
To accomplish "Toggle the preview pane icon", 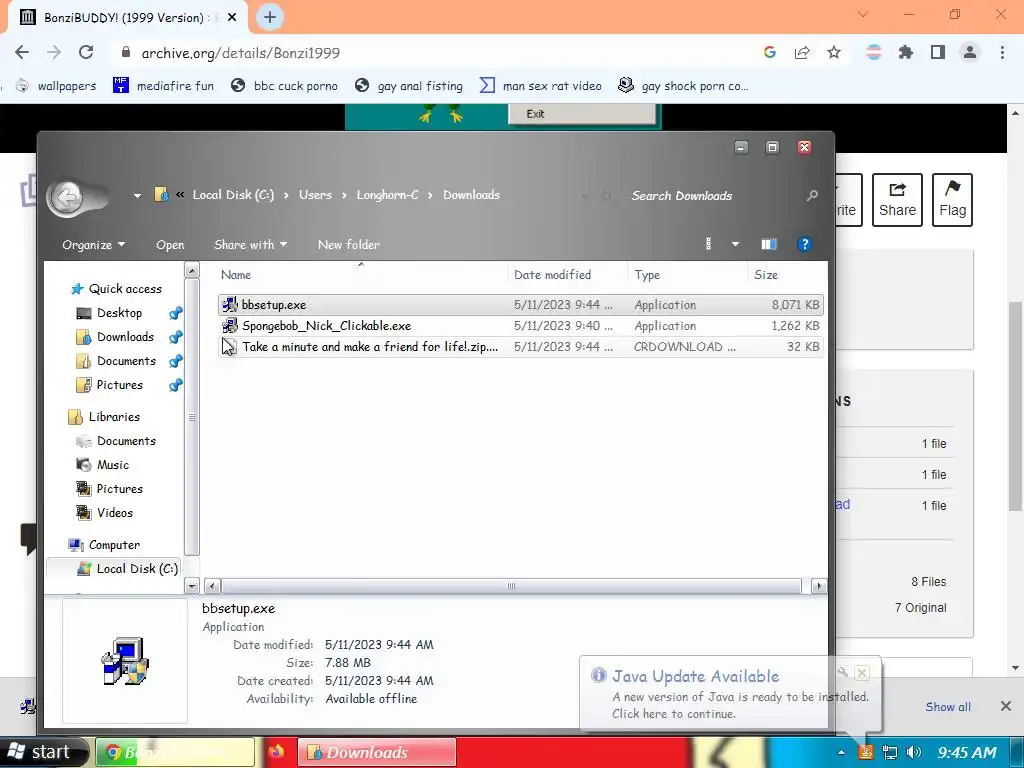I will click(769, 244).
